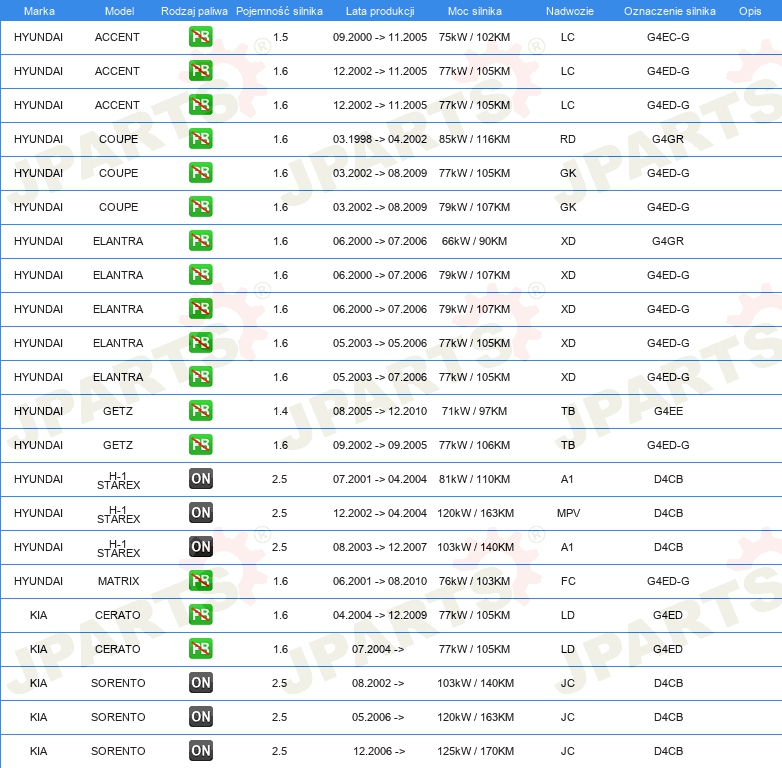Click the G4EE engine code cell

[x=668, y=411]
